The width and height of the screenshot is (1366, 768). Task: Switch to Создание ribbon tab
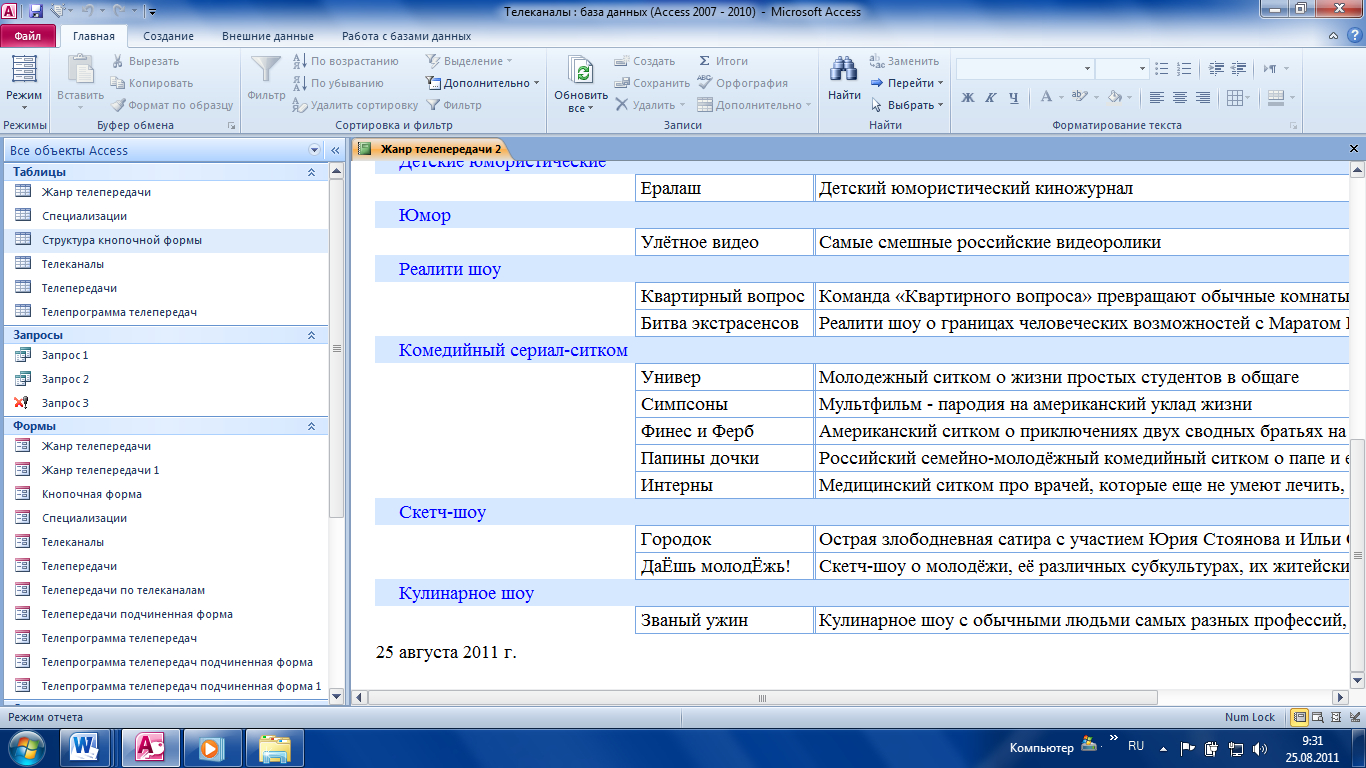tap(168, 36)
